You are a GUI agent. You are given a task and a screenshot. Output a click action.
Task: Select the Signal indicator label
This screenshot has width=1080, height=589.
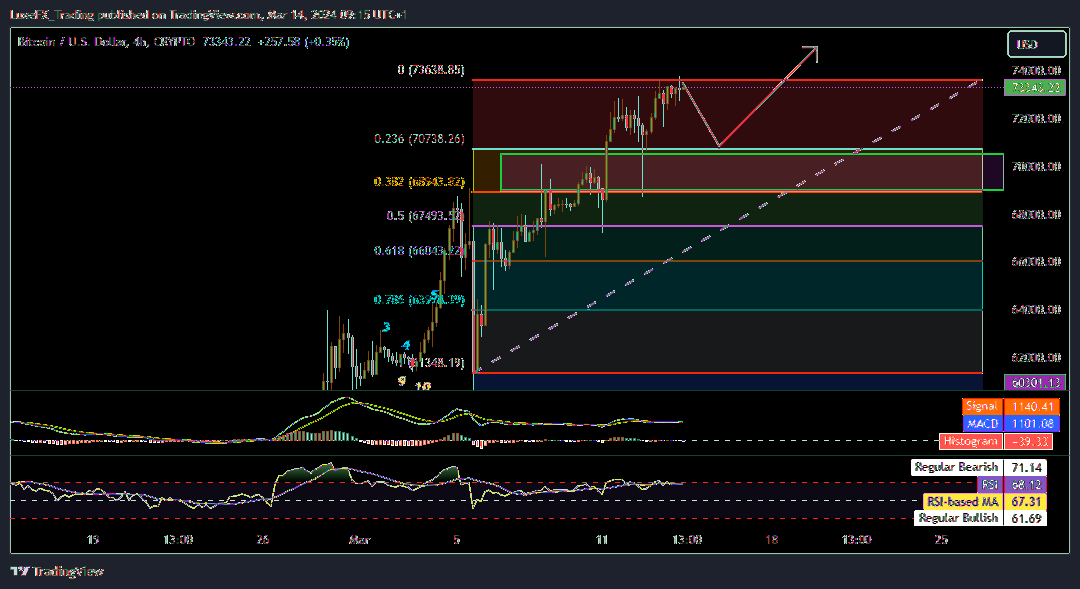pos(982,406)
